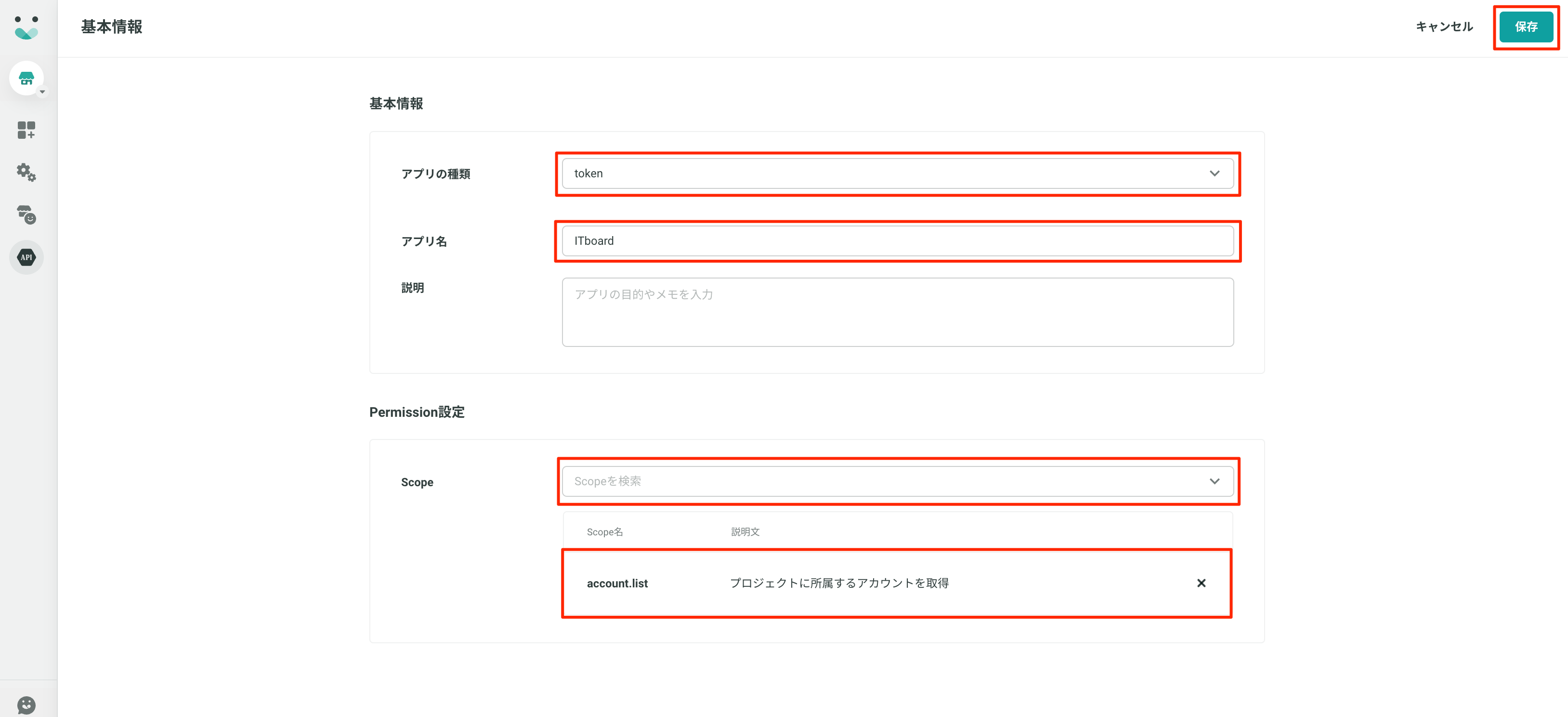
Task: Remove the account.list scope with X
Action: [x=1201, y=583]
